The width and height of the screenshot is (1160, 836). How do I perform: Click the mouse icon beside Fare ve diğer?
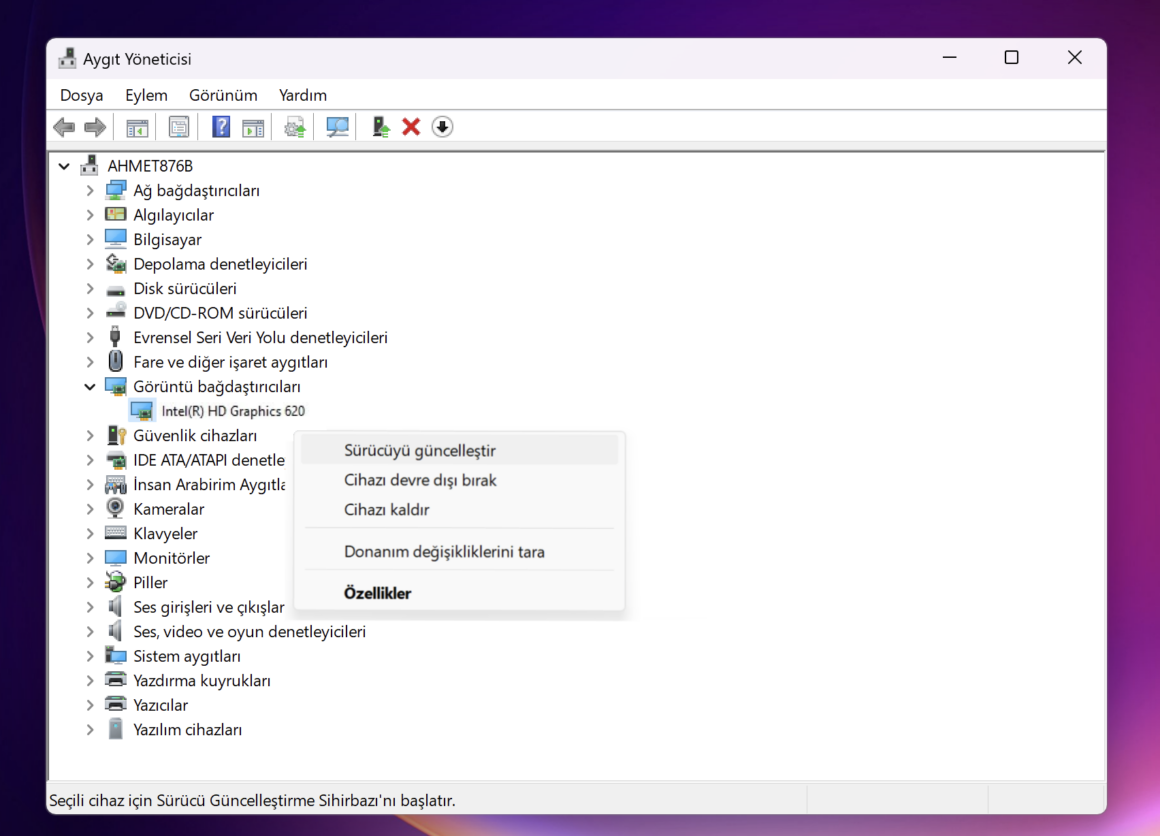click(x=115, y=361)
